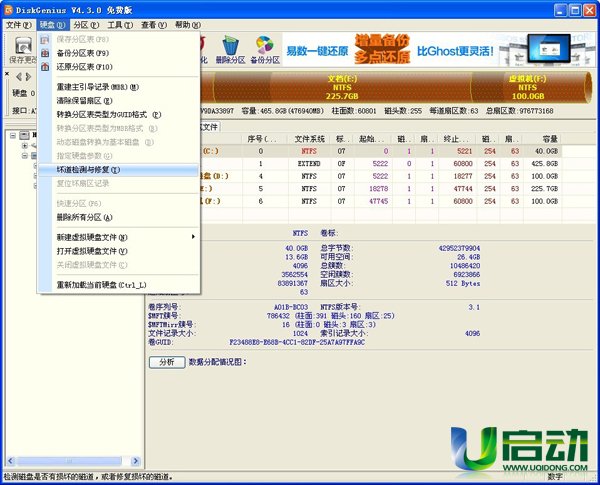Viewport: 600px width, 485px height.
Task: Select 重新加载当前硬盘 (Ctrl_L) entry
Action: pos(119,285)
